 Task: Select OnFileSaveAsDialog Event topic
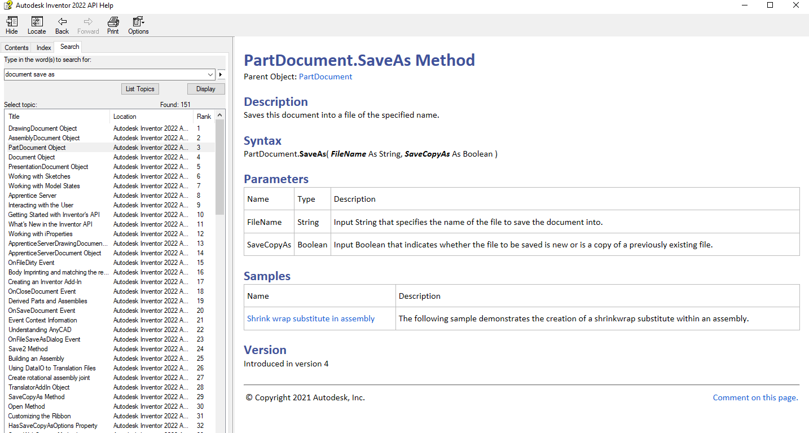(x=44, y=339)
